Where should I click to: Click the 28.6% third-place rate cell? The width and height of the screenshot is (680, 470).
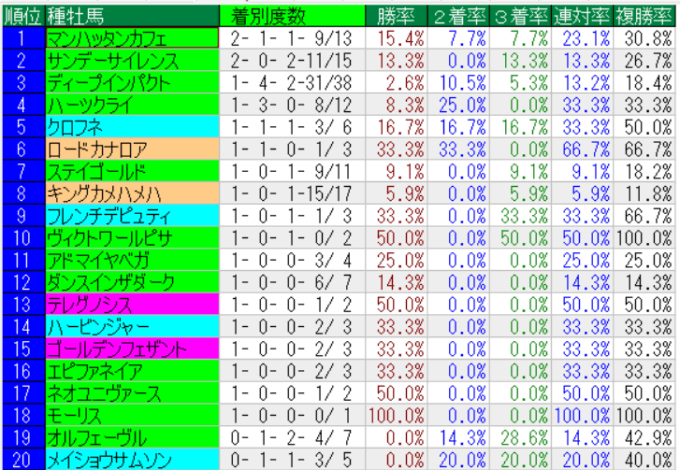click(x=520, y=437)
